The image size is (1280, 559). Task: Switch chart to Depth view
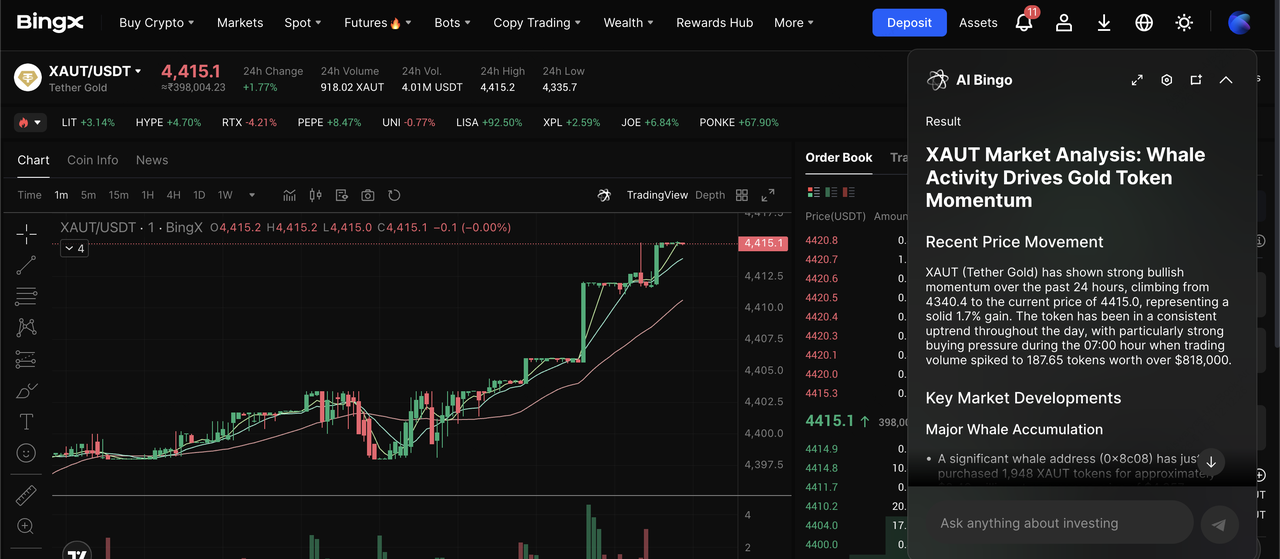pyautogui.click(x=710, y=195)
